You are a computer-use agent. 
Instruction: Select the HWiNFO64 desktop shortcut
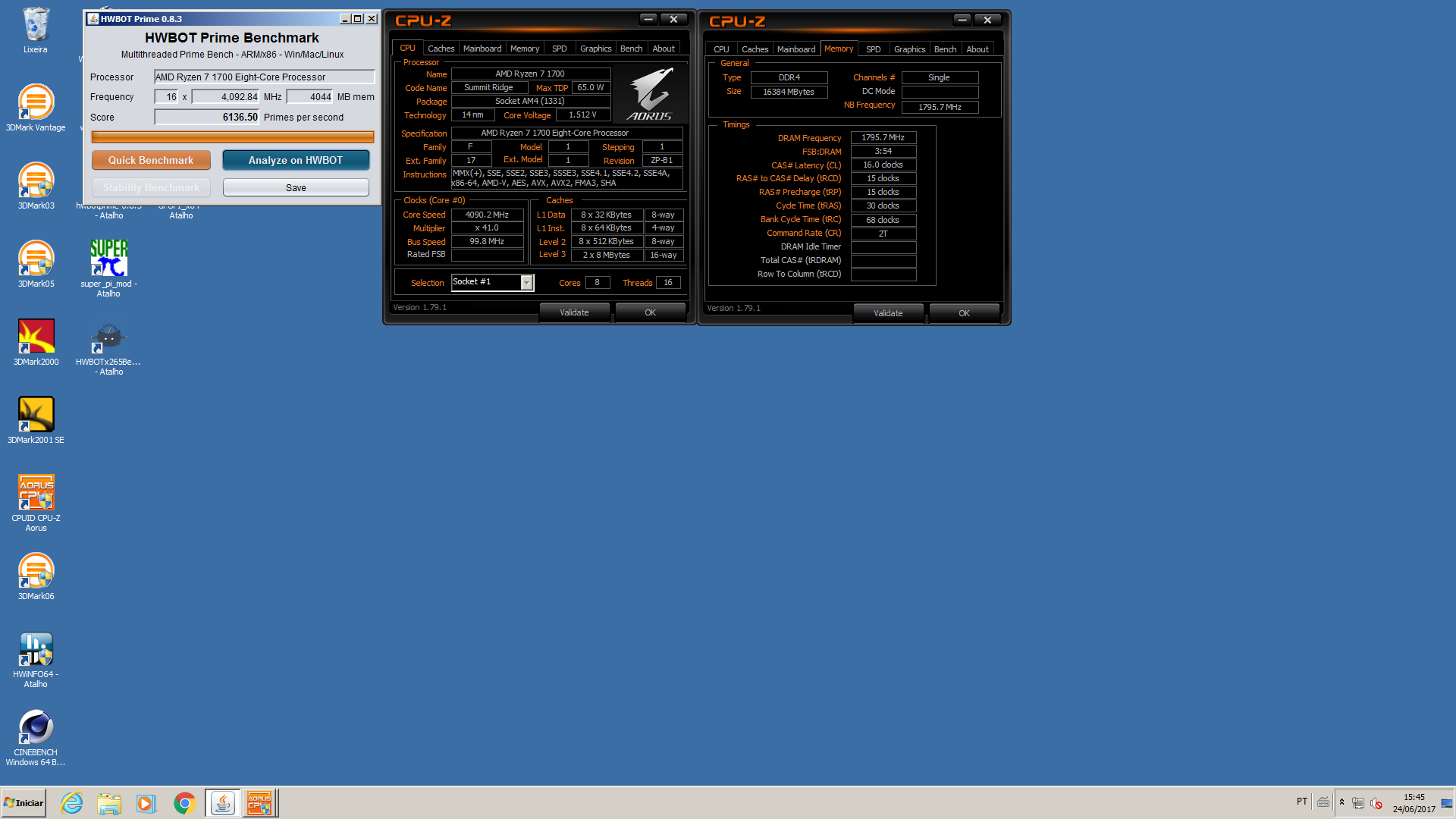pyautogui.click(x=36, y=660)
